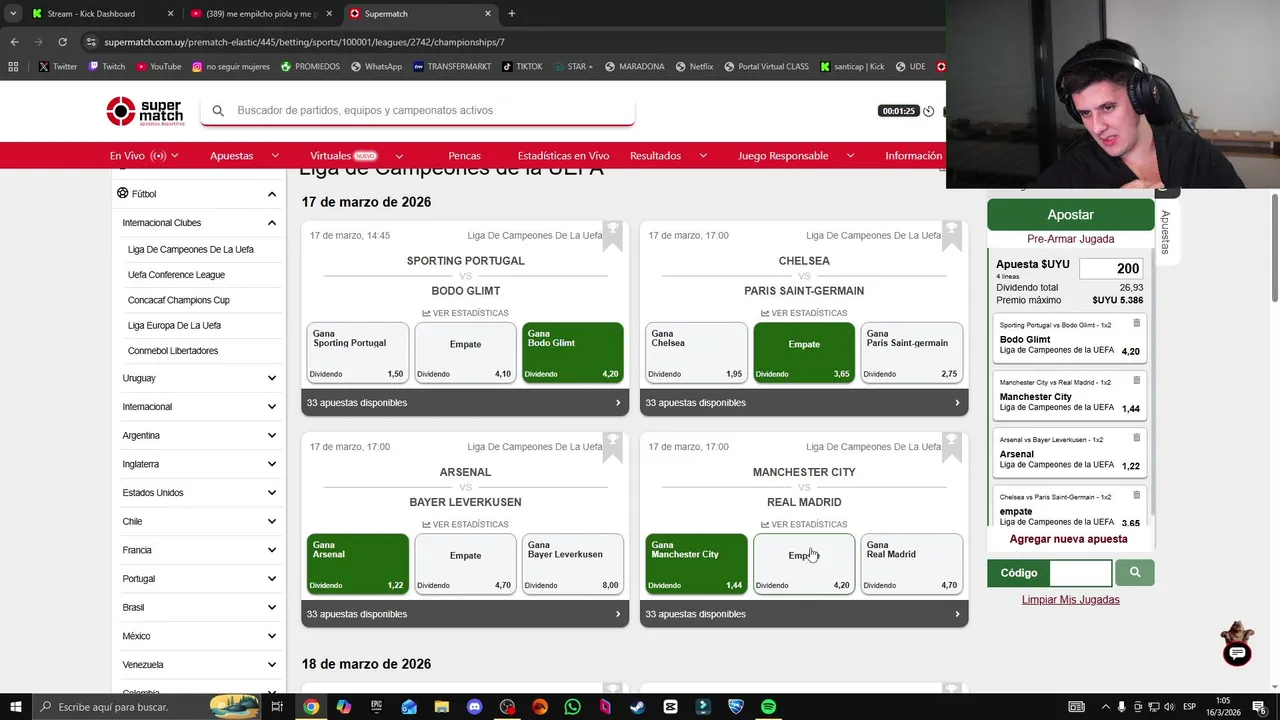
Task: Open a new browser tab
Action: click(512, 14)
